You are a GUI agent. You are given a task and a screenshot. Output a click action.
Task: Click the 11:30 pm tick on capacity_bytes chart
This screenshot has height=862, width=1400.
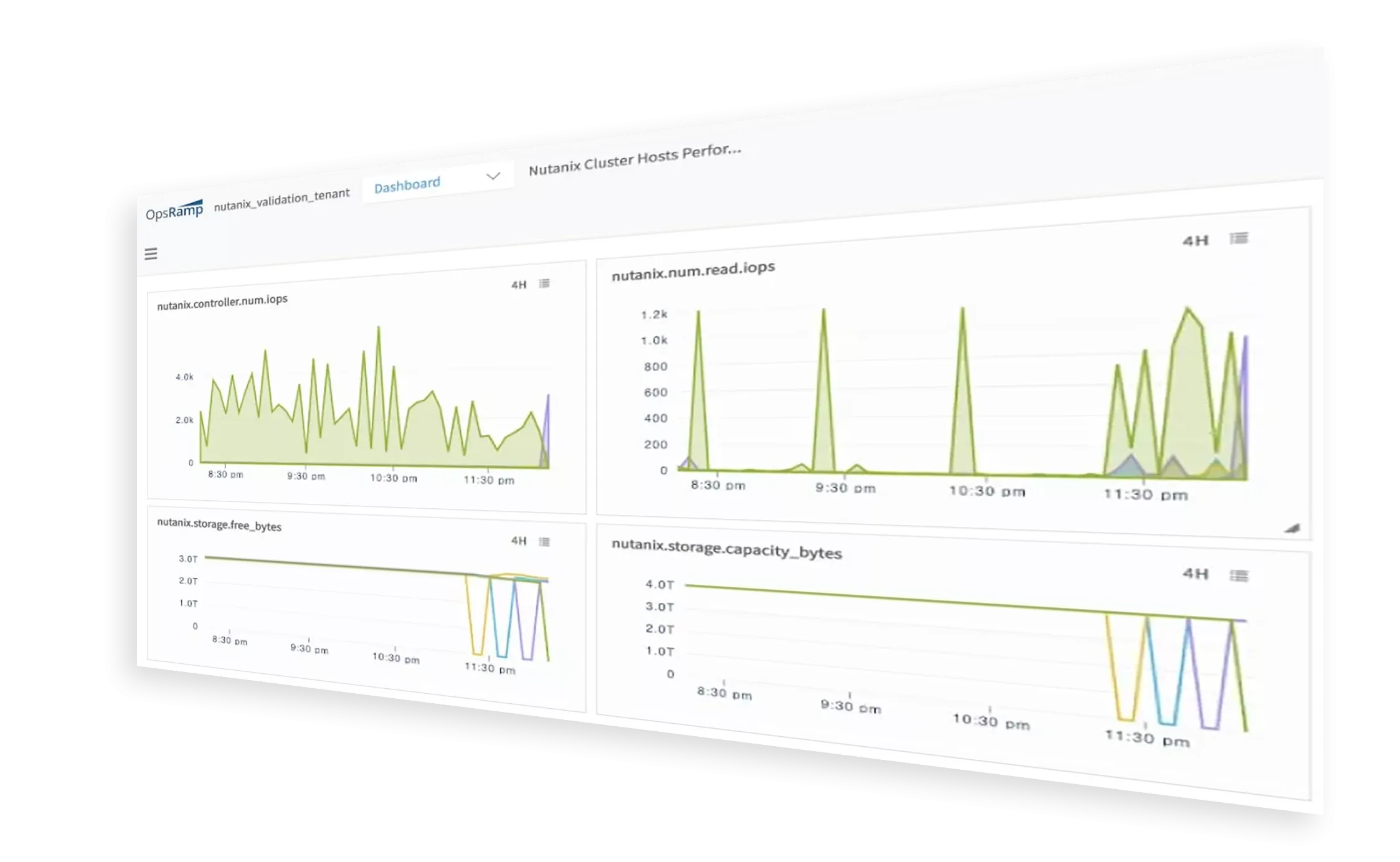tap(1147, 738)
